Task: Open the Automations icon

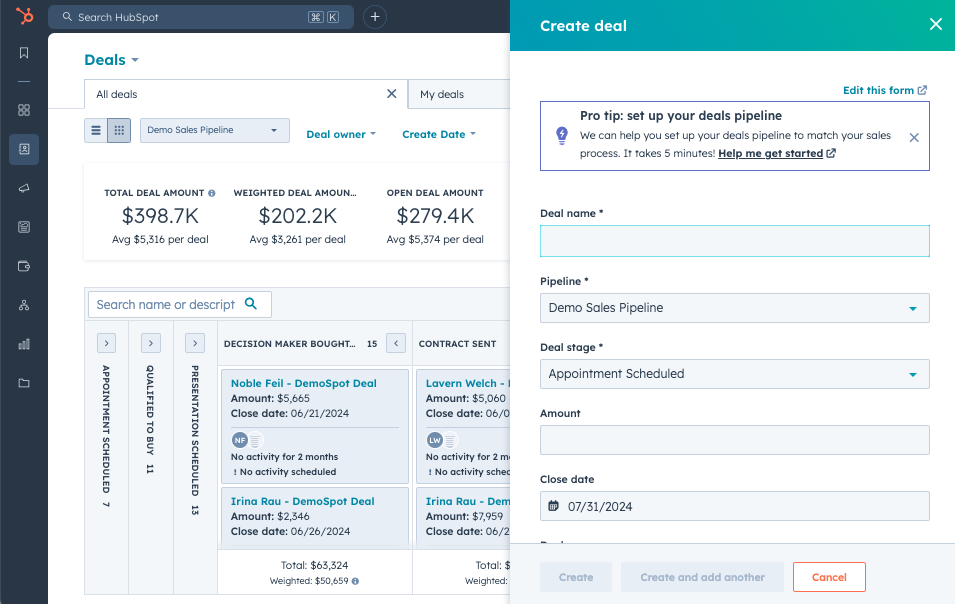Action: coord(23,306)
